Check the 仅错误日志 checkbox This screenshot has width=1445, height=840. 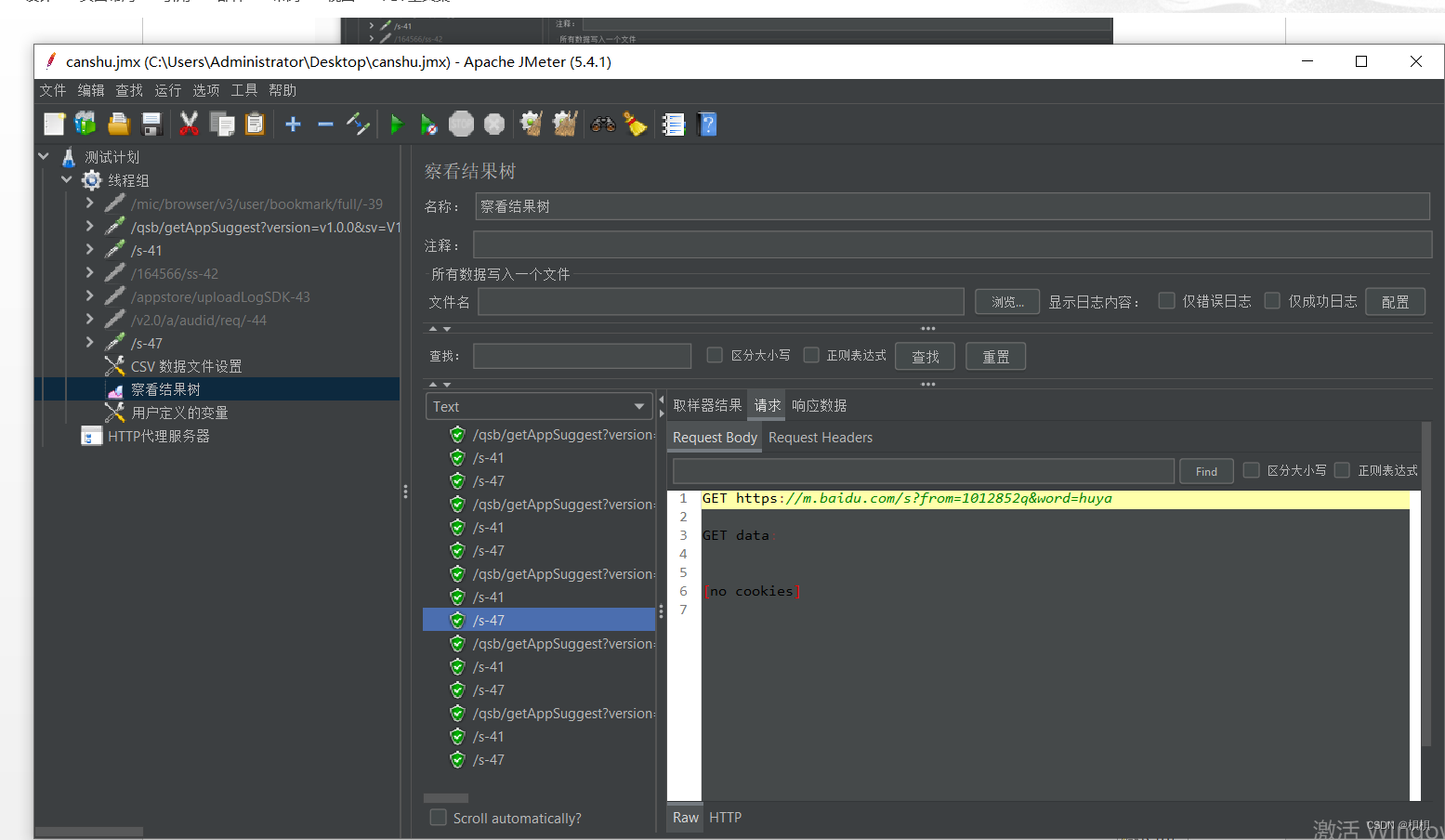[1167, 301]
